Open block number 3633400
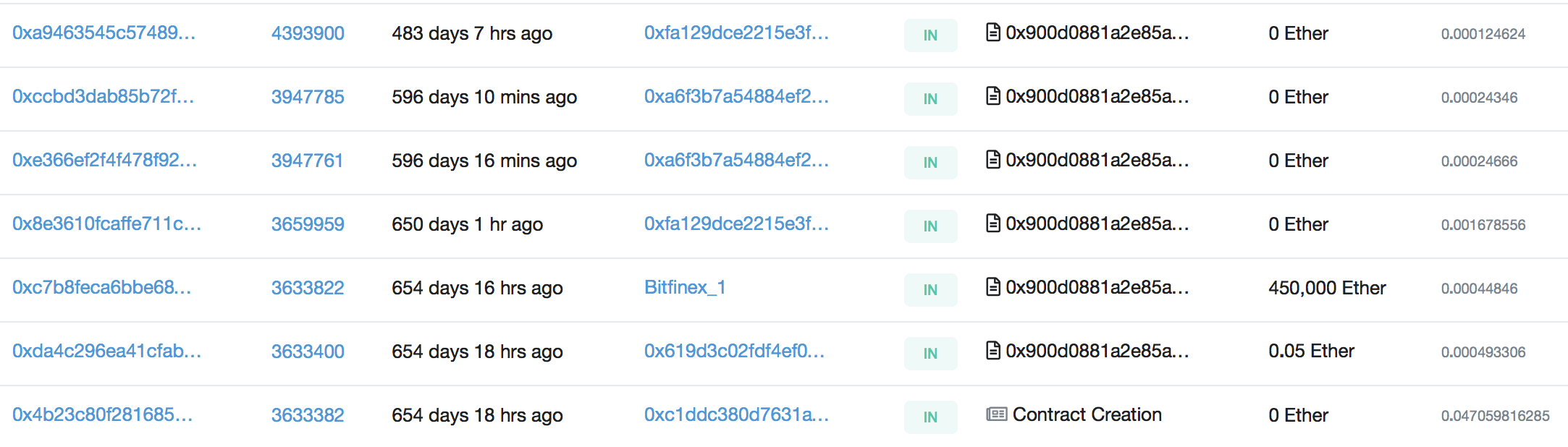Image resolution: width=1568 pixels, height=447 pixels. 308,352
